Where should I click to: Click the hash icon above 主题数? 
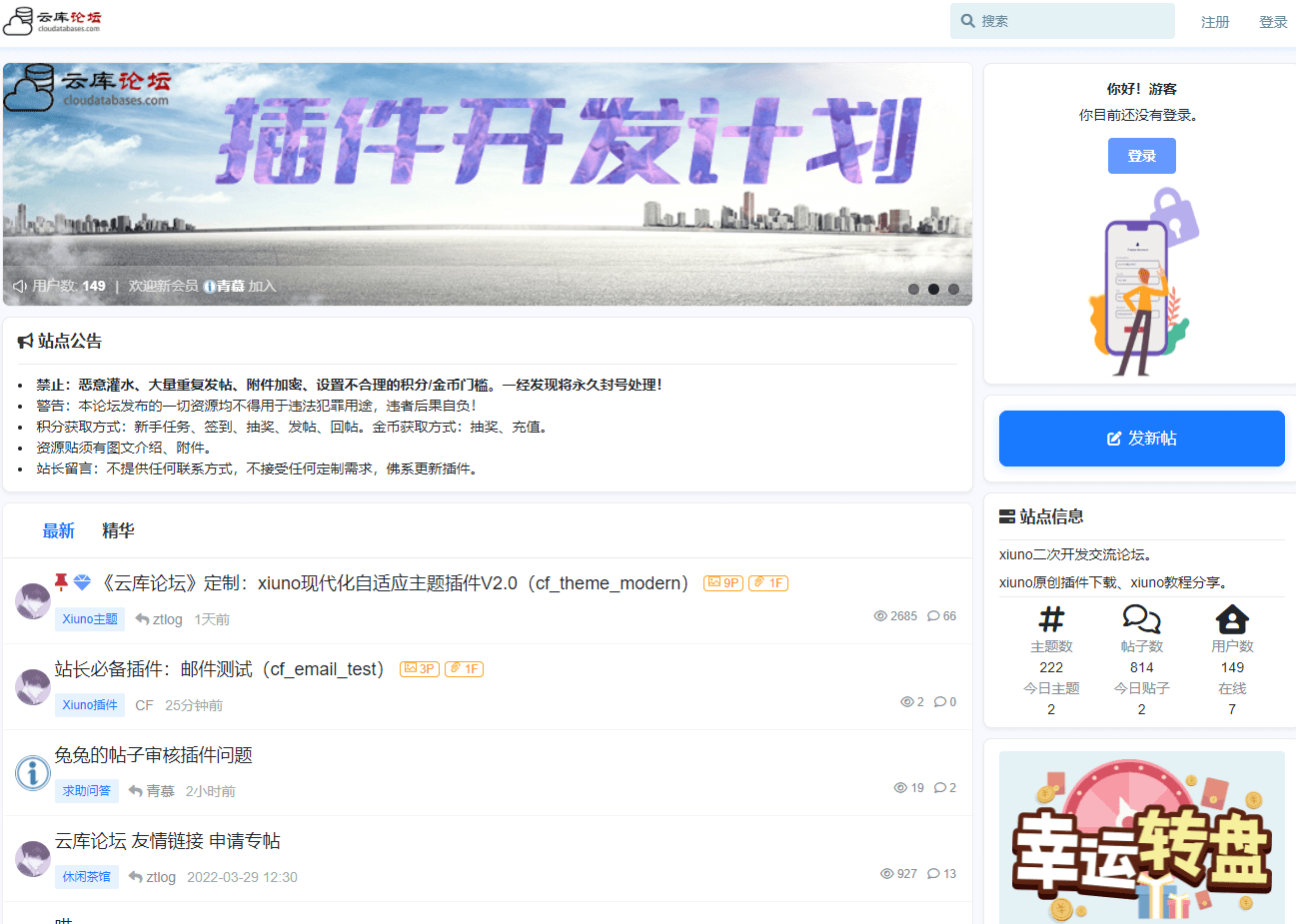coord(1051,620)
